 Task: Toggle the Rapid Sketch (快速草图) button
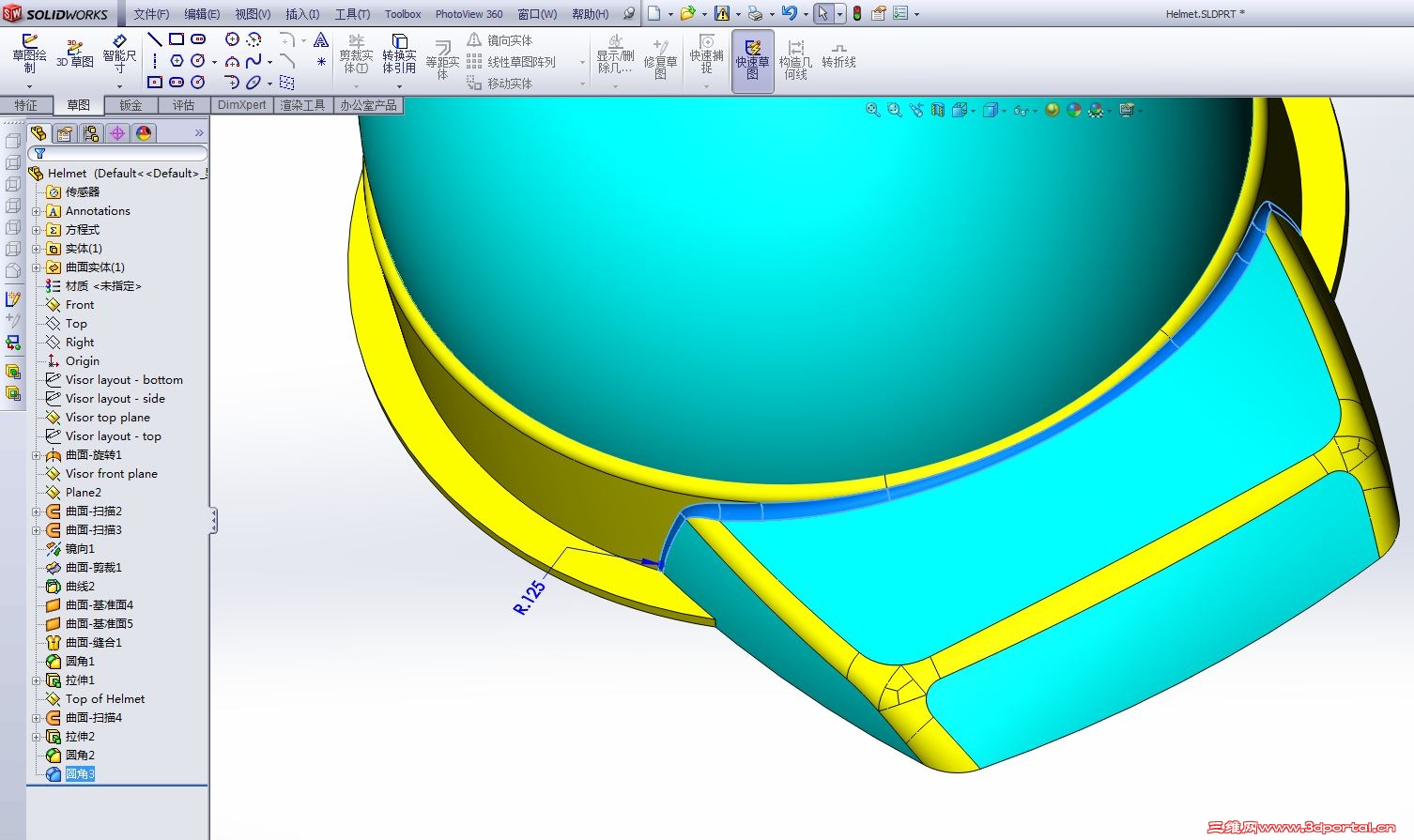pos(753,61)
